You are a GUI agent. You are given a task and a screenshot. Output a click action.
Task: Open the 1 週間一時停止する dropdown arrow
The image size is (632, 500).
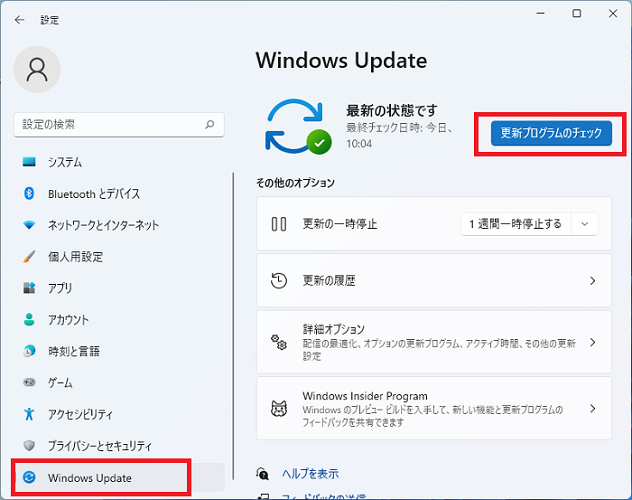pos(584,224)
